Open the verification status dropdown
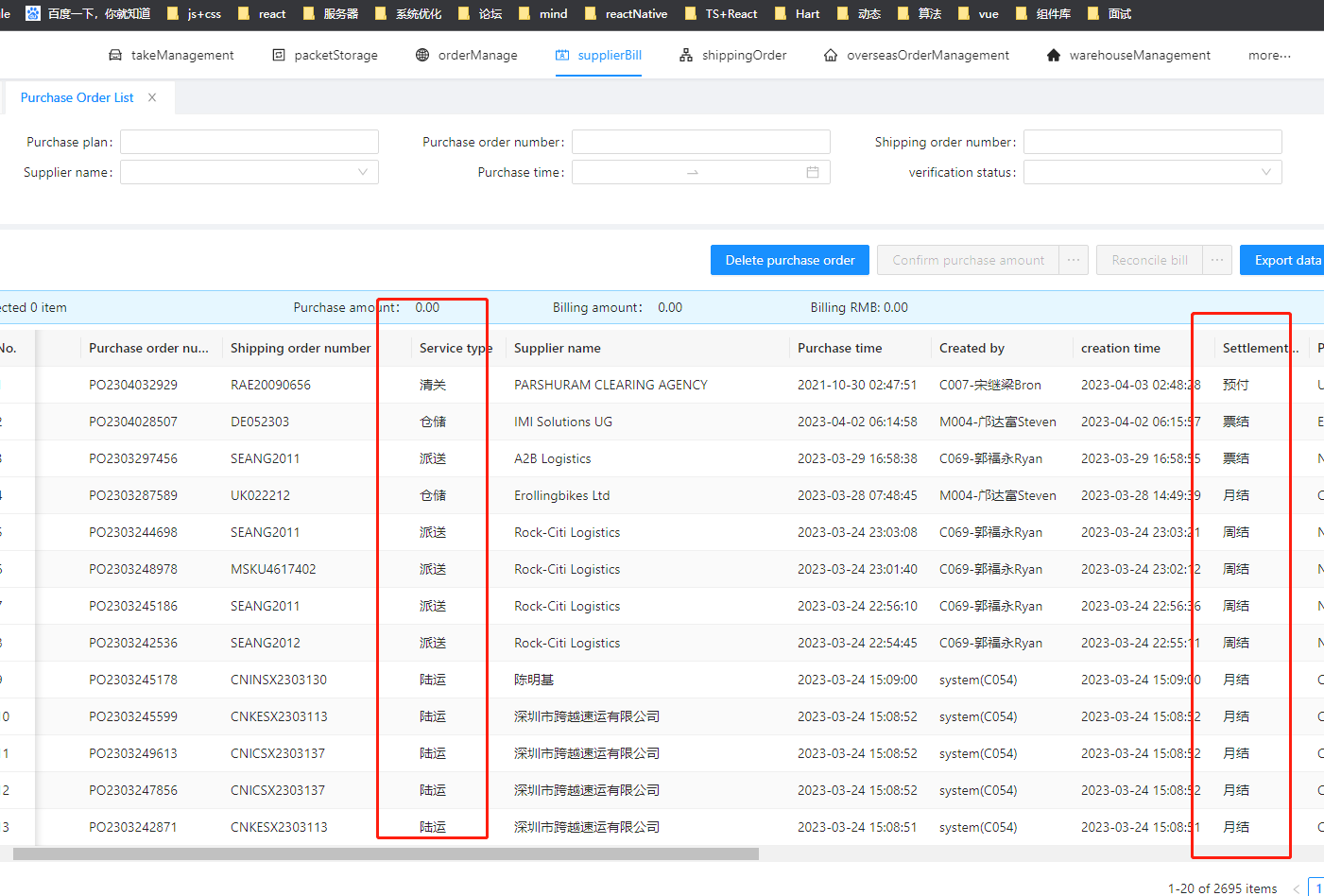This screenshot has width=1324, height=896. point(1266,172)
